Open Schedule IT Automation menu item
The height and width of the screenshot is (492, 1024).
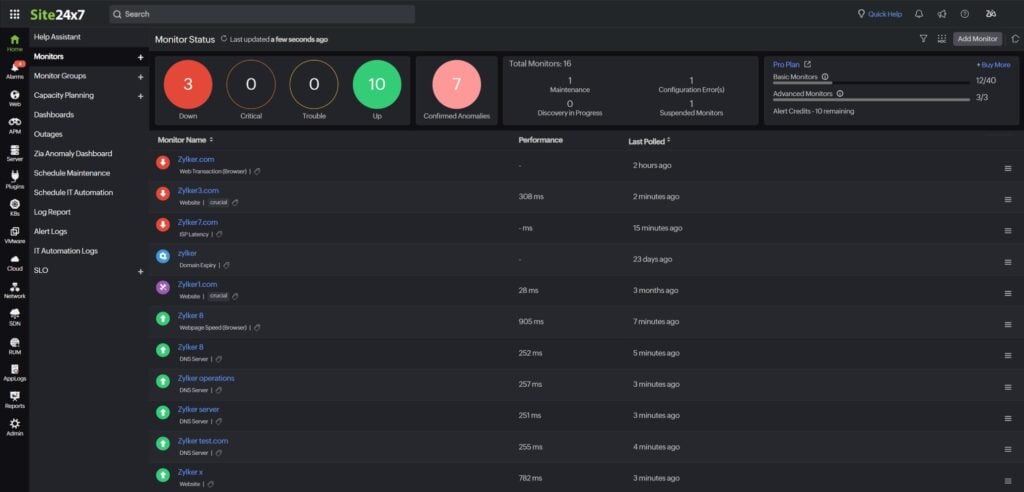[73, 193]
